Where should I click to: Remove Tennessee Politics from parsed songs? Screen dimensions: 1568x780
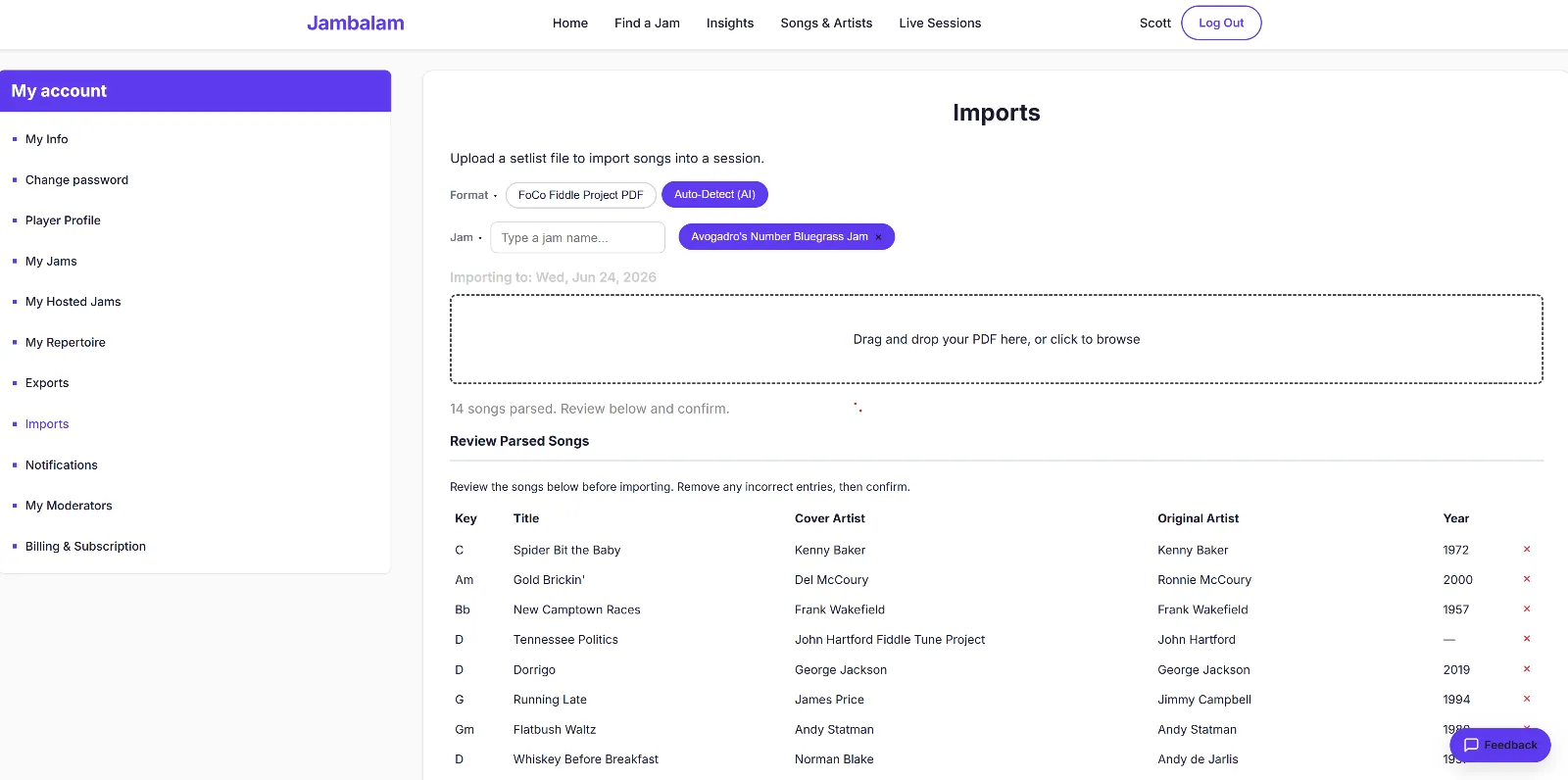pyautogui.click(x=1526, y=639)
